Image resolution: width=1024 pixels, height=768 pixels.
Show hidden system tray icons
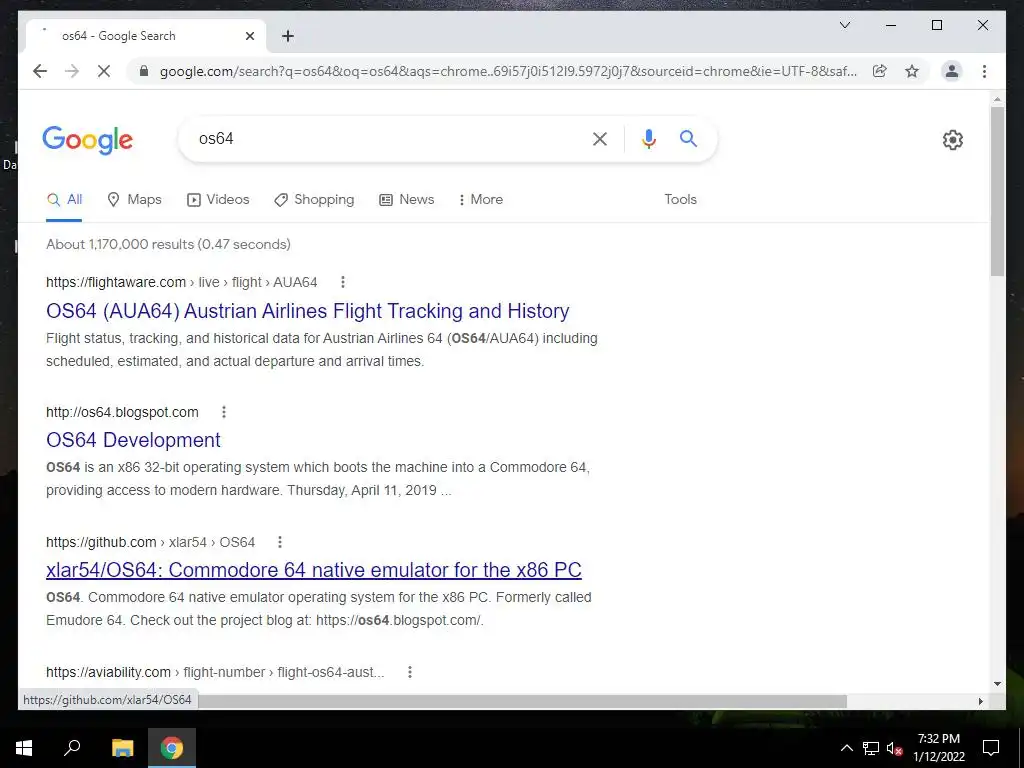[846, 748]
